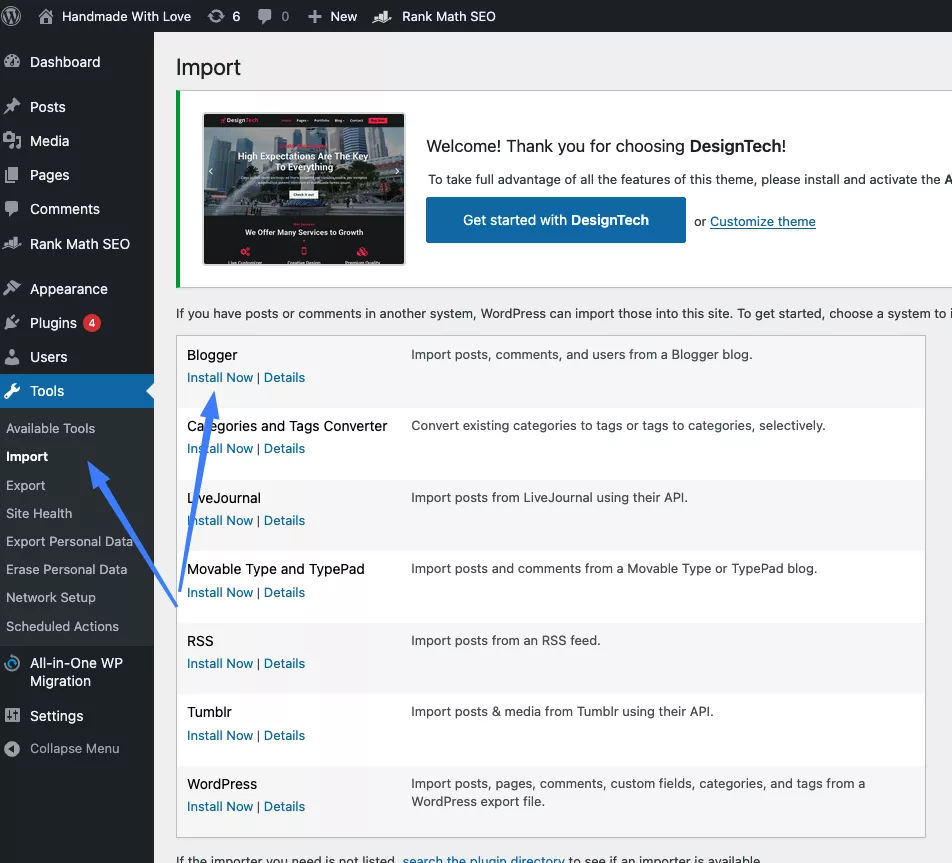The image size is (952, 863).
Task: Open the Settings wrench icon
Action: [14, 715]
